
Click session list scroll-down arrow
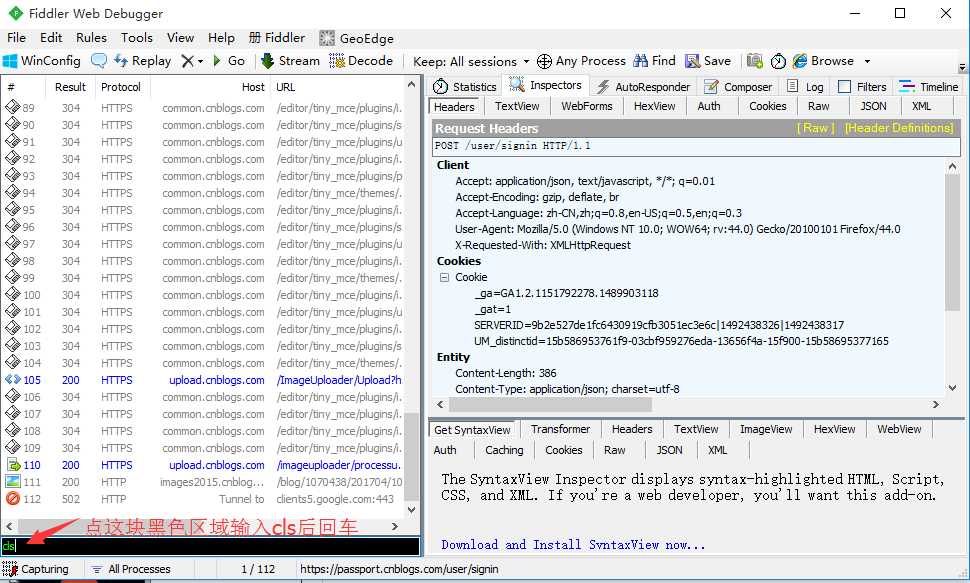pyautogui.click(x=411, y=510)
